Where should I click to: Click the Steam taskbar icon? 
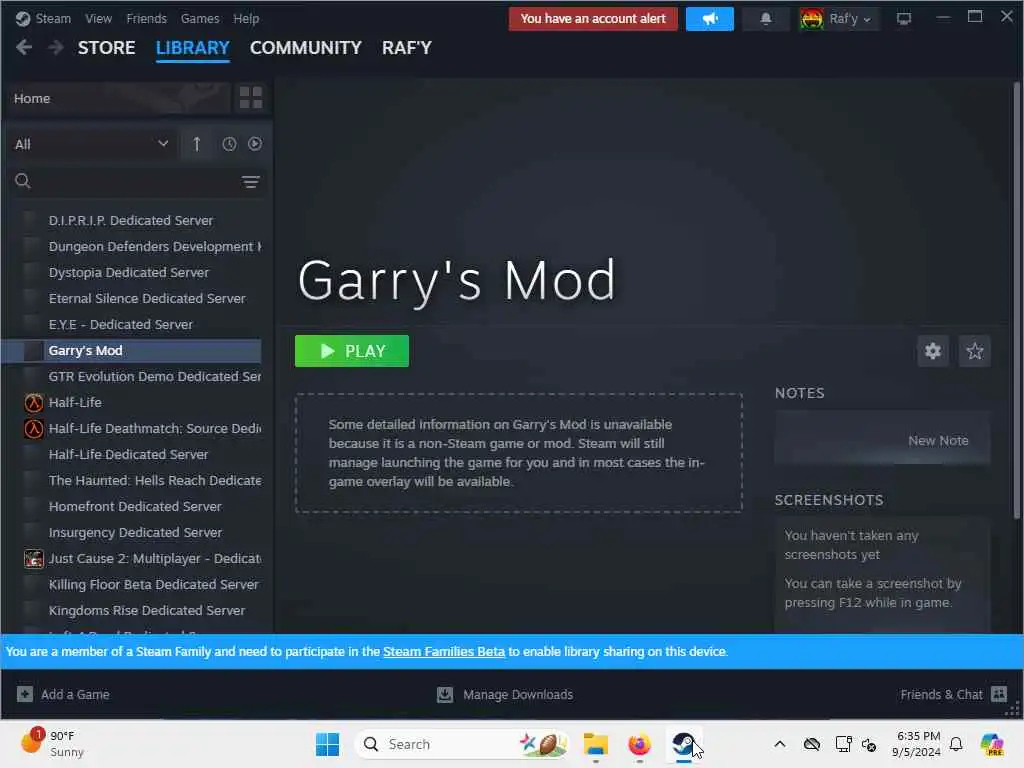pyautogui.click(x=683, y=744)
